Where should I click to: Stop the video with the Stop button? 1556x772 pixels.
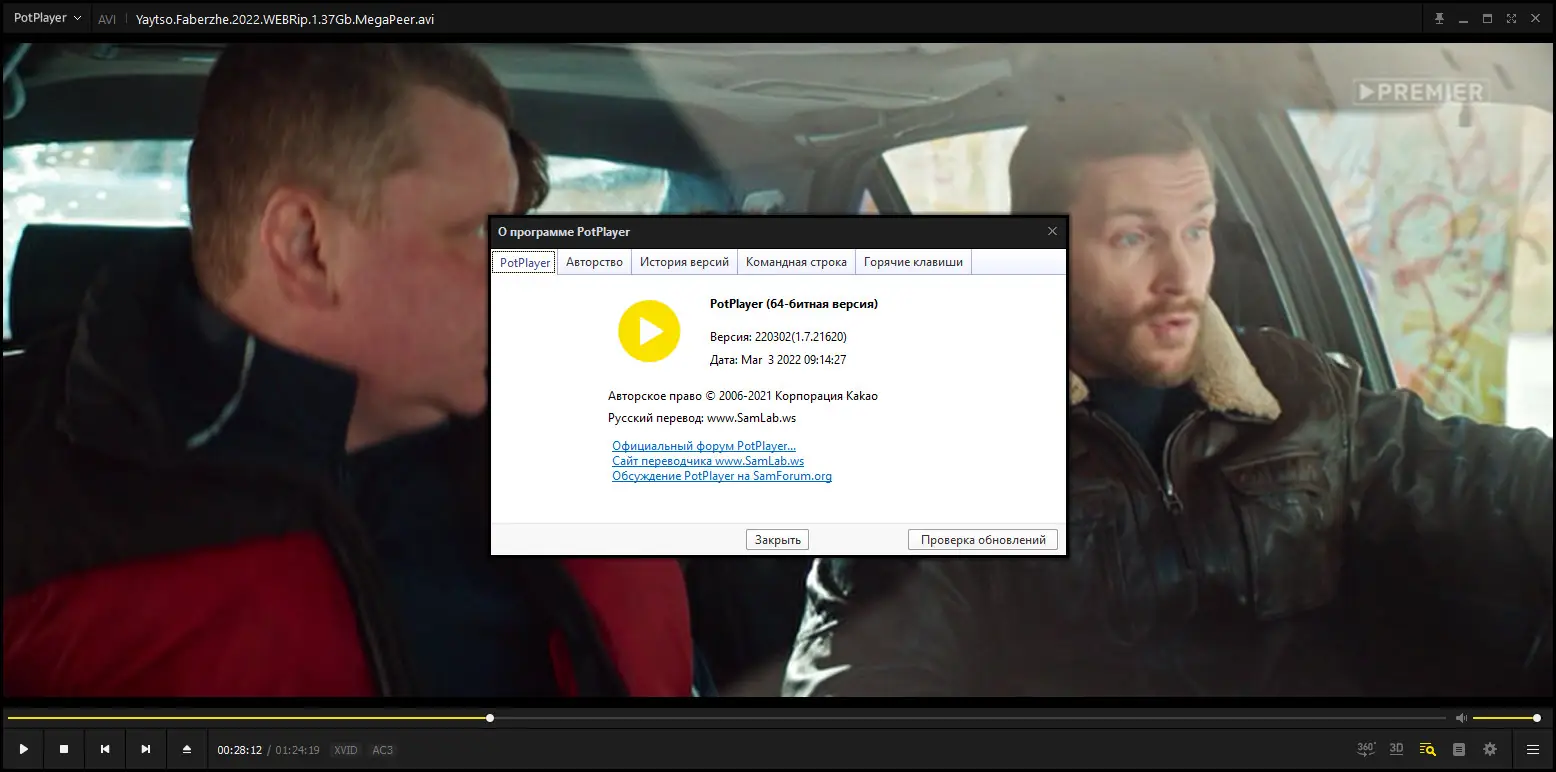coord(64,749)
